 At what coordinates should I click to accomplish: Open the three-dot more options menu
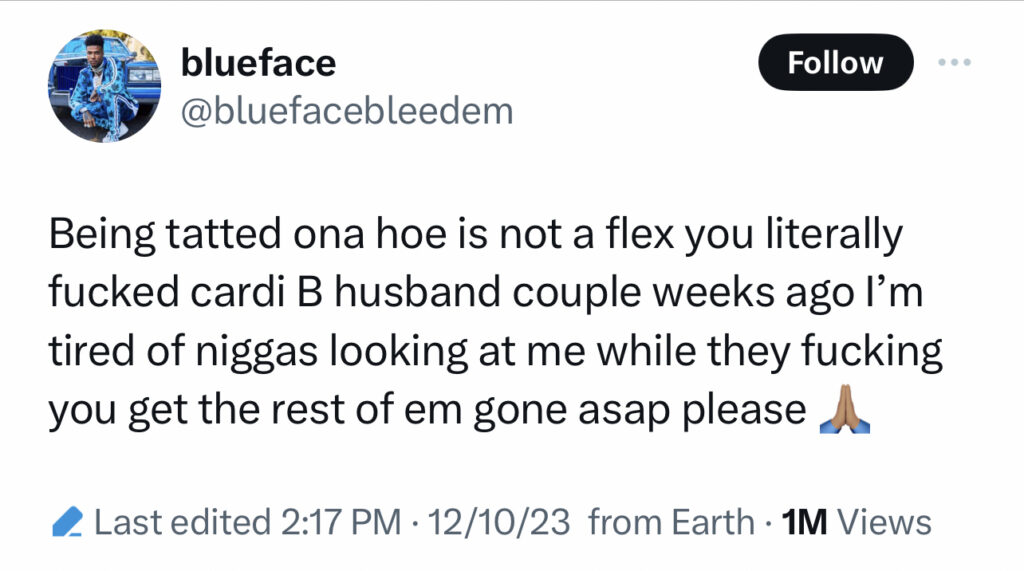(x=954, y=62)
